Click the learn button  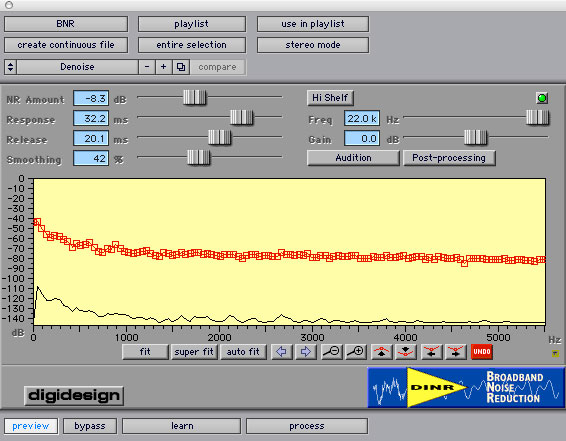pyautogui.click(x=182, y=426)
